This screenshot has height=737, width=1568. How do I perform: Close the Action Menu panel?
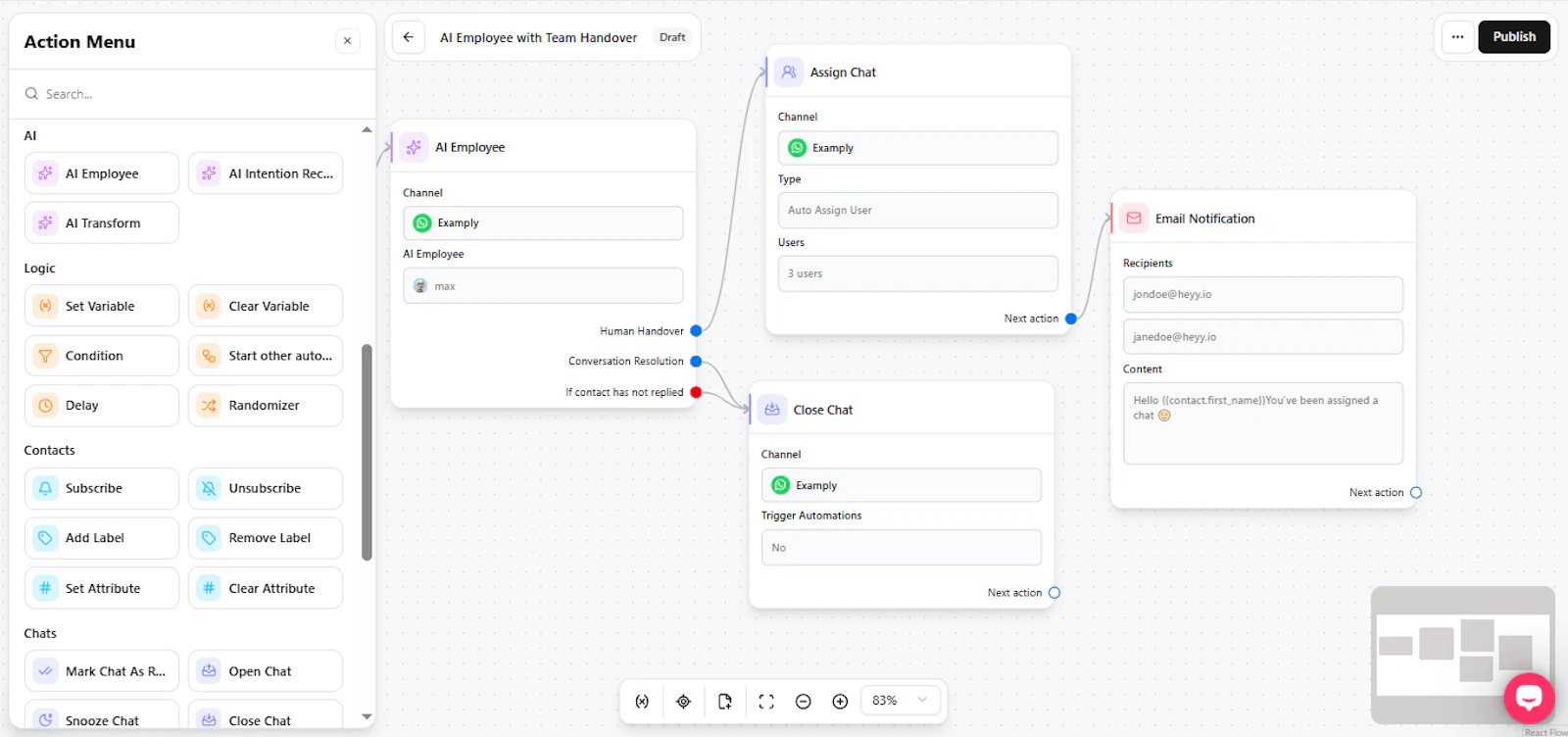[x=347, y=41]
